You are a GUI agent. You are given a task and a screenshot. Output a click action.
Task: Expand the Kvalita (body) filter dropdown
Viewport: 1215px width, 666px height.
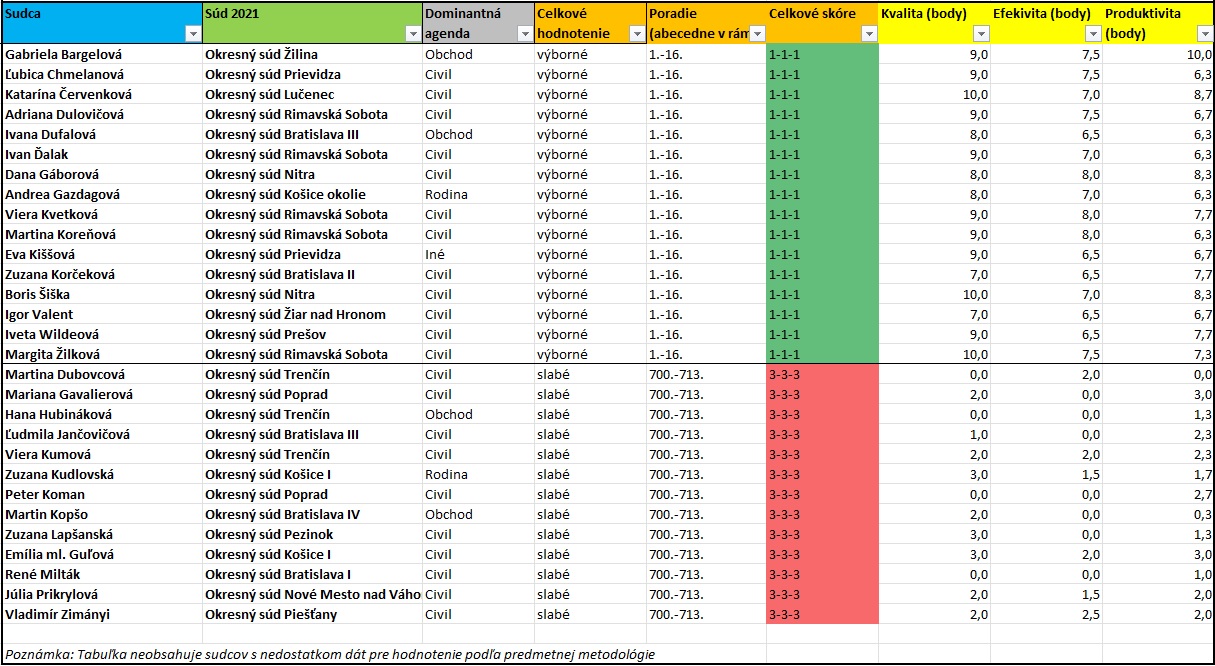click(980, 34)
